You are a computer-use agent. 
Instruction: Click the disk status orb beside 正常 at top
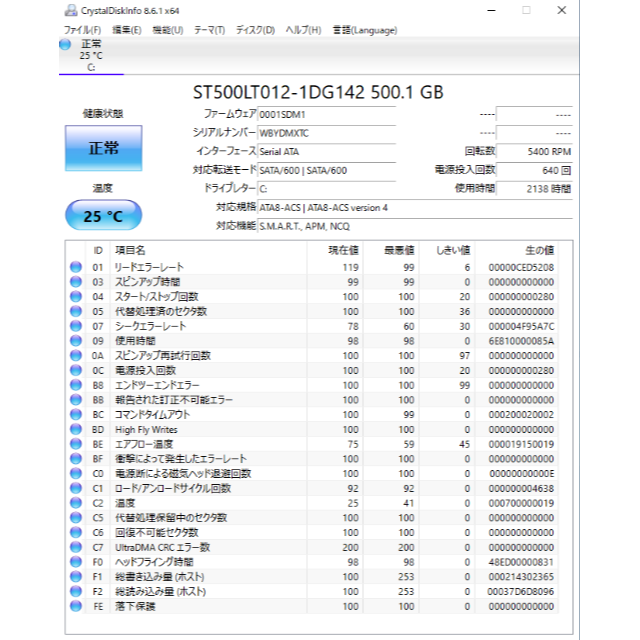click(65, 44)
